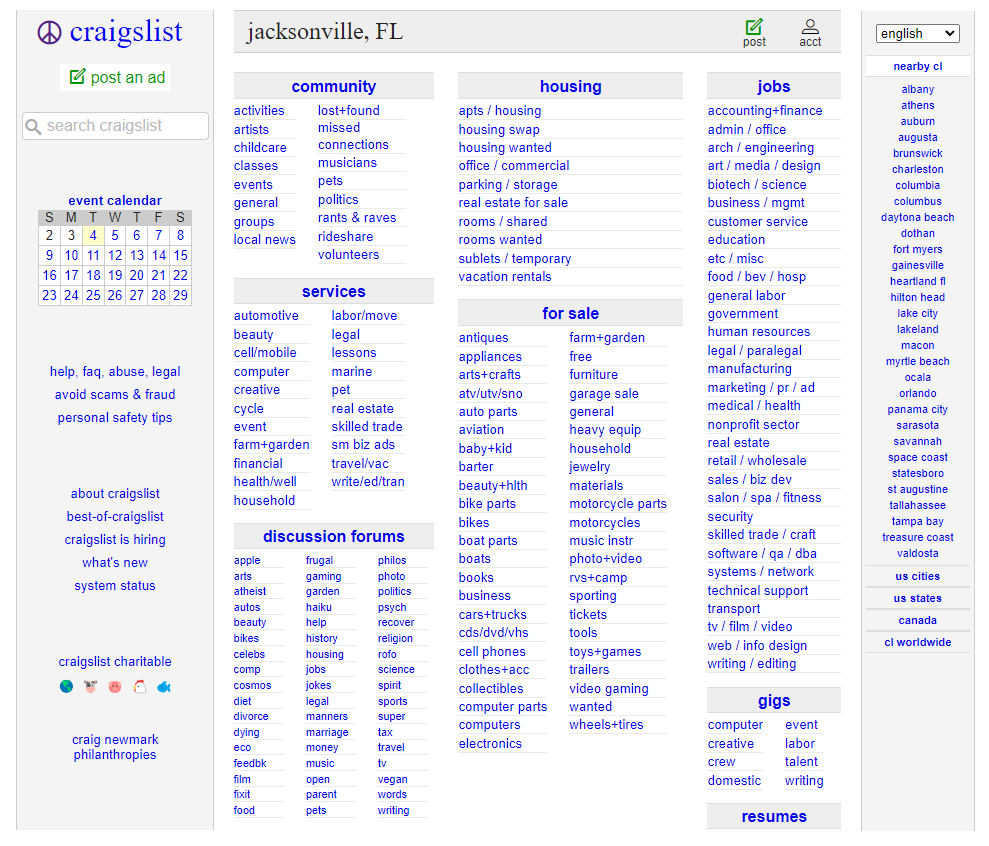Open a new post via the green pencil icon
The height and width of the screenshot is (846, 989).
point(755,25)
